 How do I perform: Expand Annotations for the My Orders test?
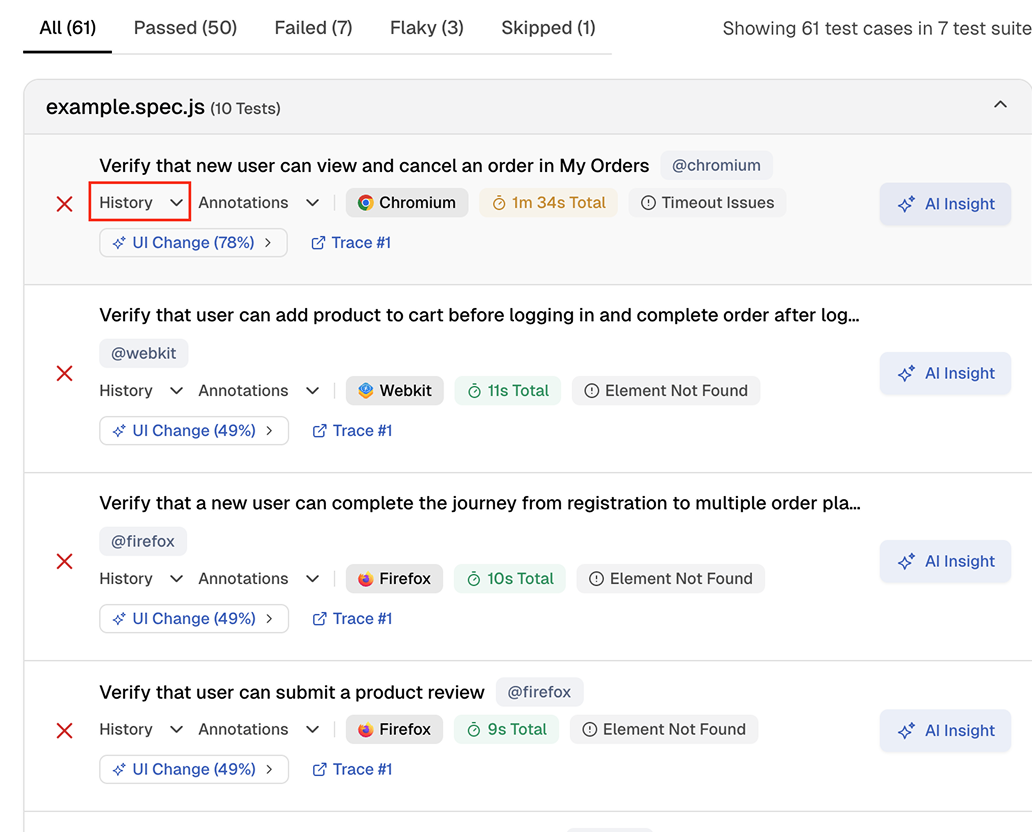[259, 203]
